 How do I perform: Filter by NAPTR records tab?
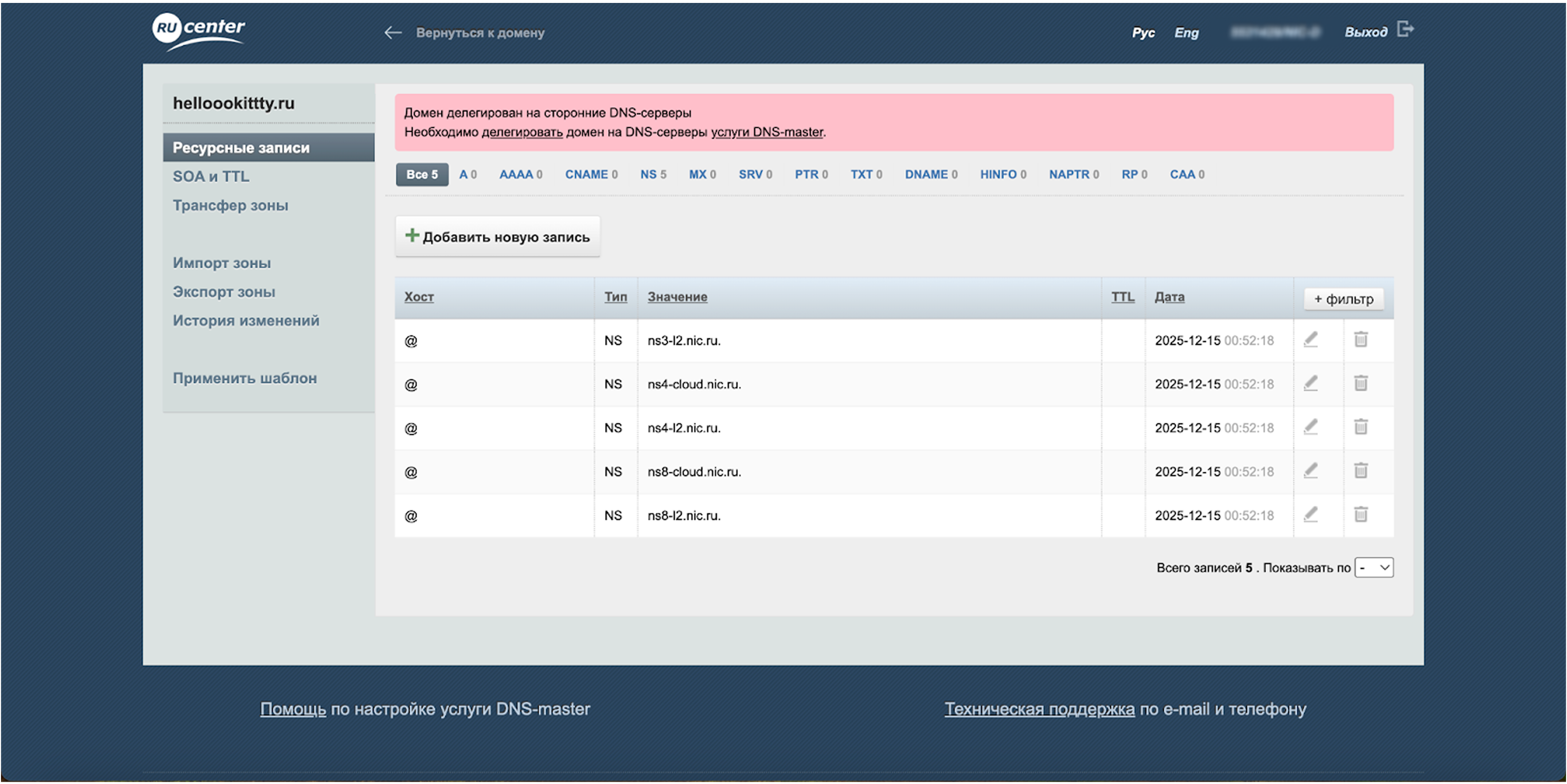pos(1075,174)
